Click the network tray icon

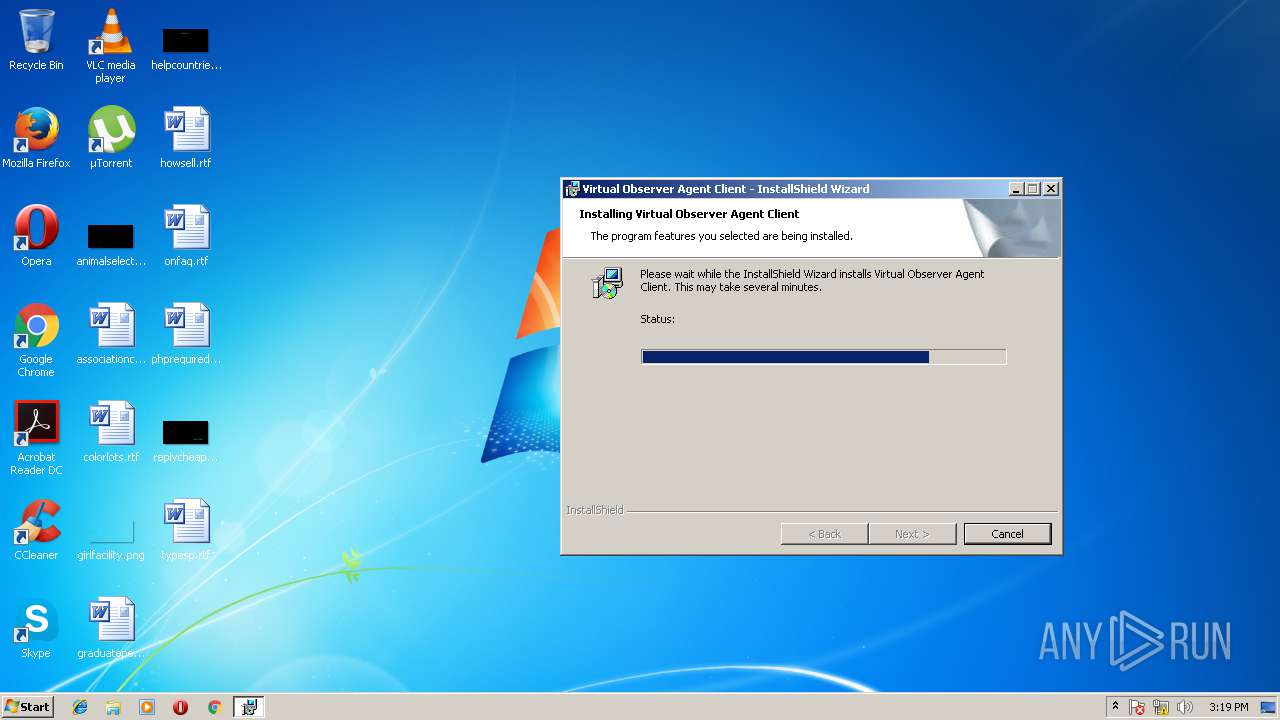point(1161,707)
